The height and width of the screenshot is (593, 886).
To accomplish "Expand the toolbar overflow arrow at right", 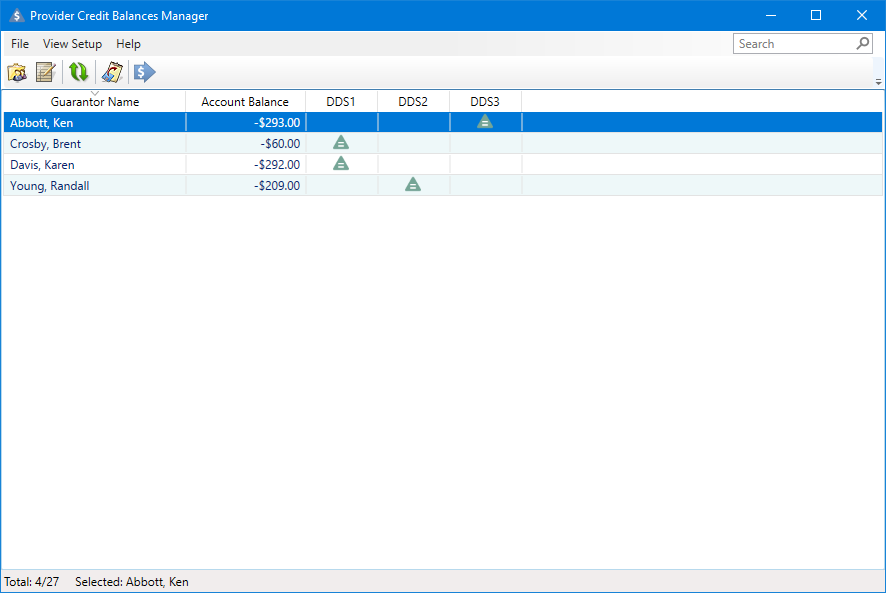I will pyautogui.click(x=878, y=81).
